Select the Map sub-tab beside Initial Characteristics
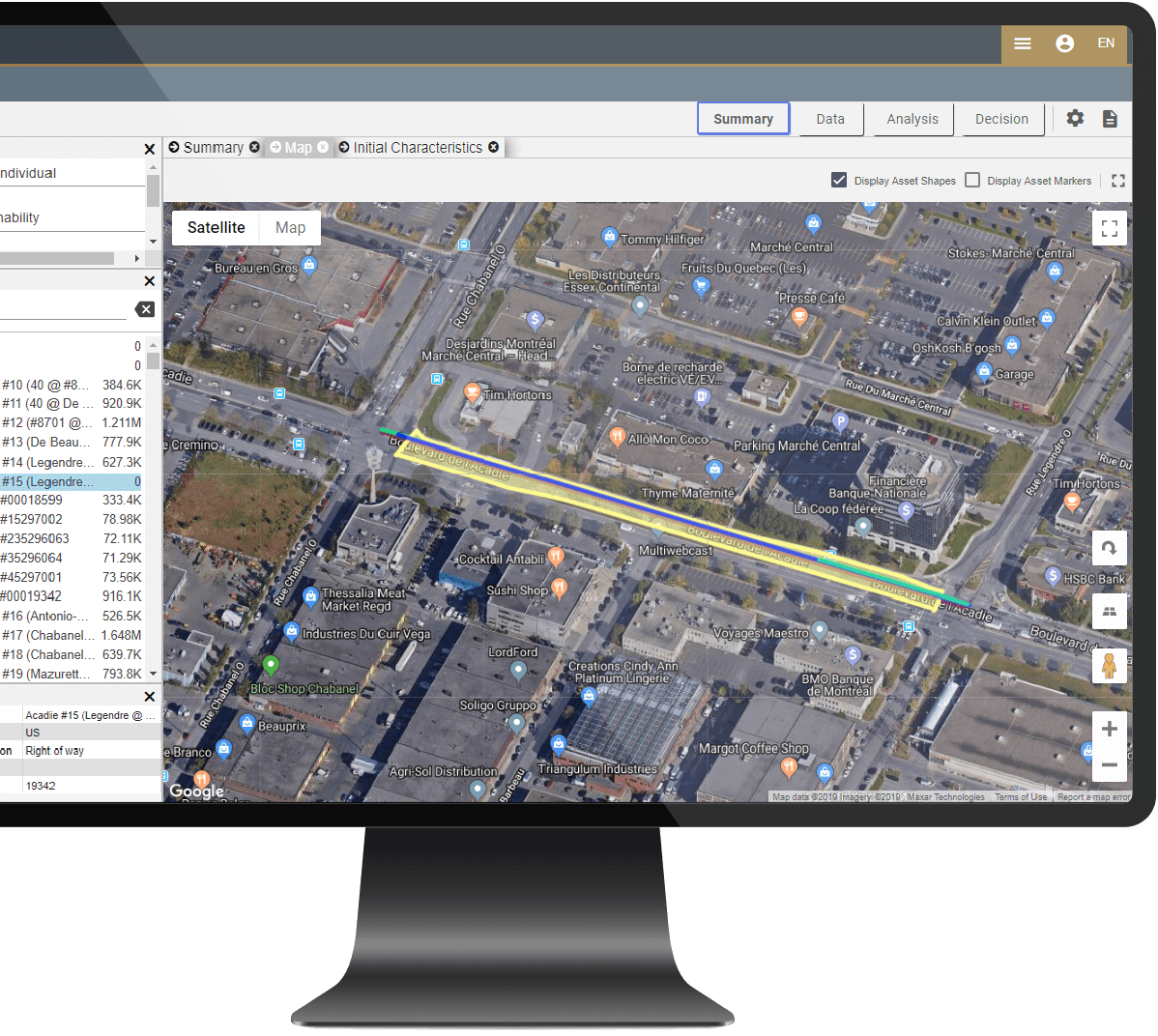Screen dimensions: 1158x1036 [299, 148]
